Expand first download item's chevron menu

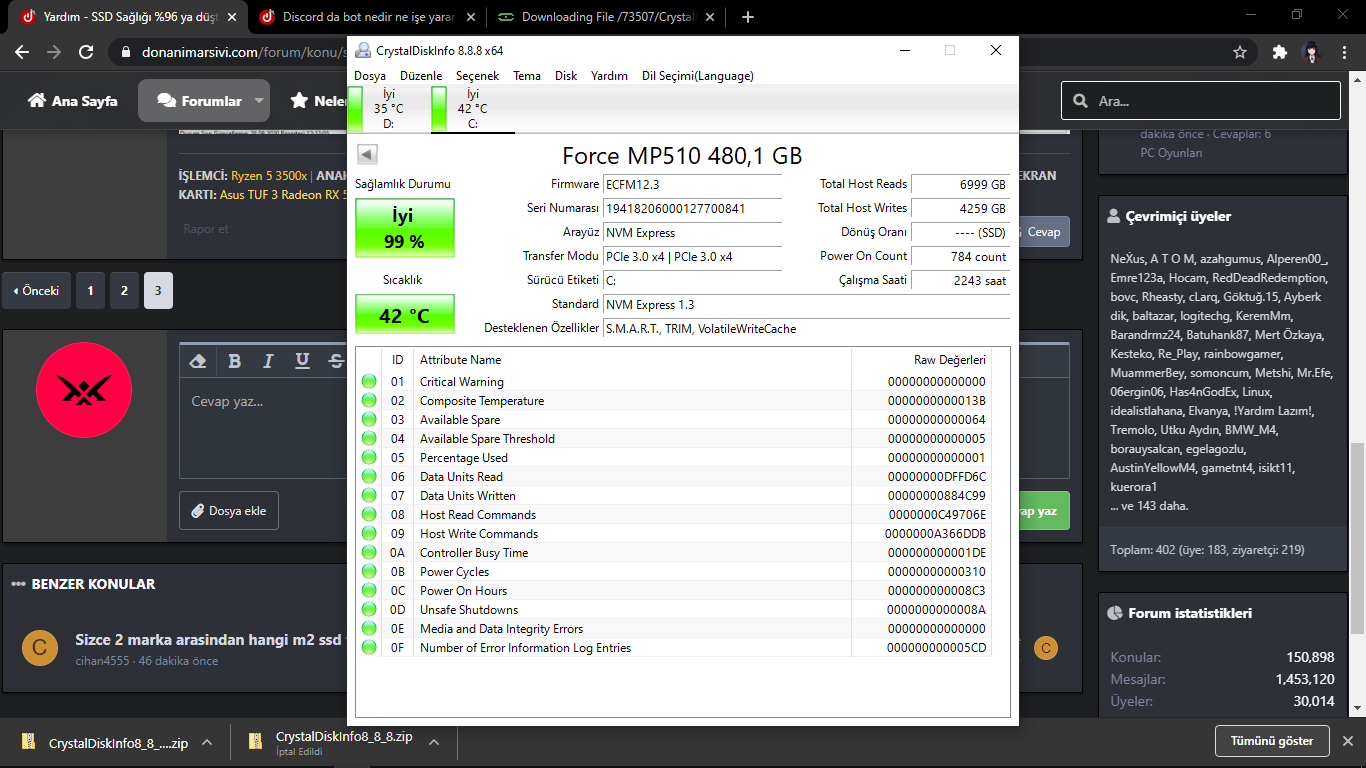(x=207, y=742)
